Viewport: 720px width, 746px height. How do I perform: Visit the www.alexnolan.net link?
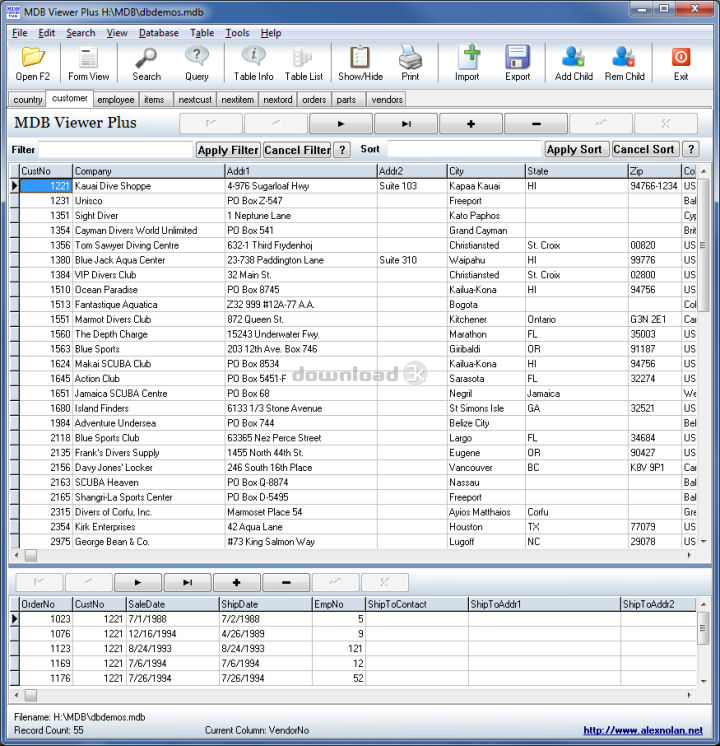point(643,730)
